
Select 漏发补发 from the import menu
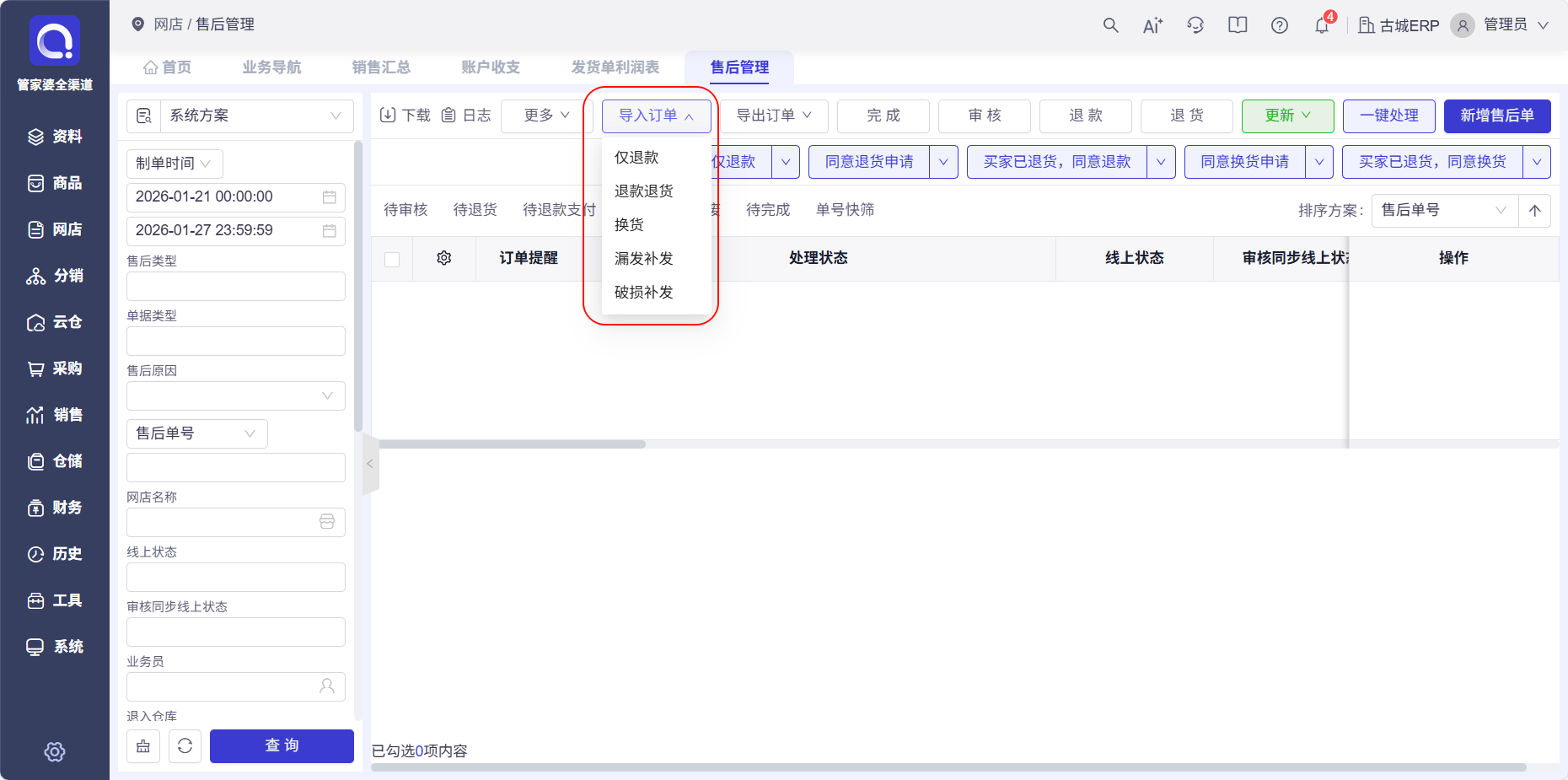tap(643, 259)
